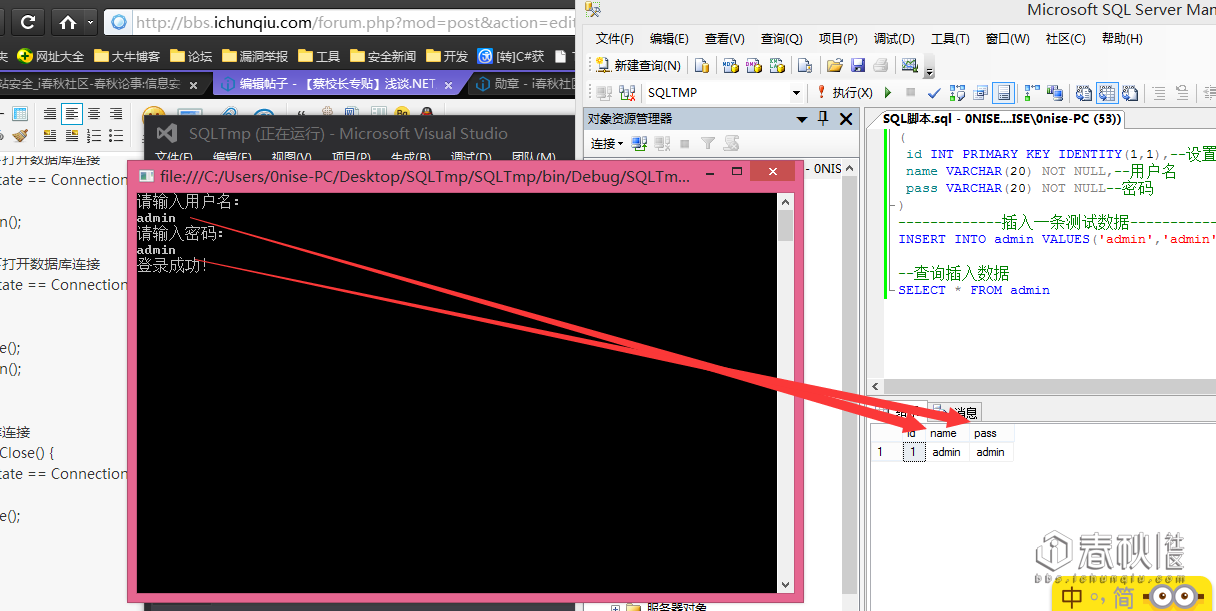The width and height of the screenshot is (1216, 611).
Task: Select Results to File icon
Action: pyautogui.click(x=1130, y=92)
